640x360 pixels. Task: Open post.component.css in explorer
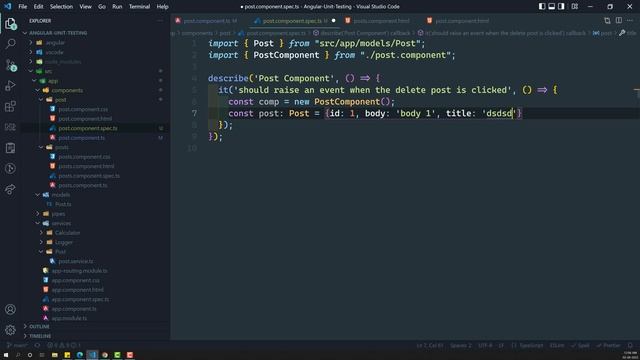tap(83, 109)
